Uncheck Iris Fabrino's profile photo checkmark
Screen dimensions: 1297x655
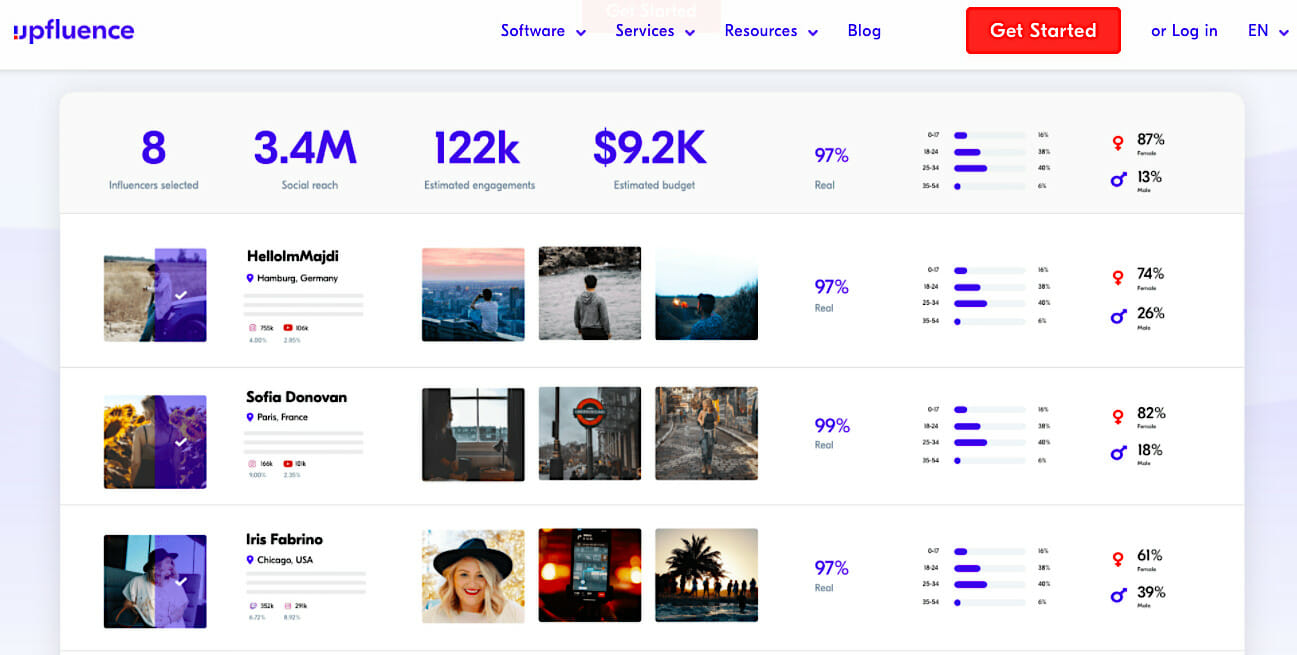[x=181, y=581]
